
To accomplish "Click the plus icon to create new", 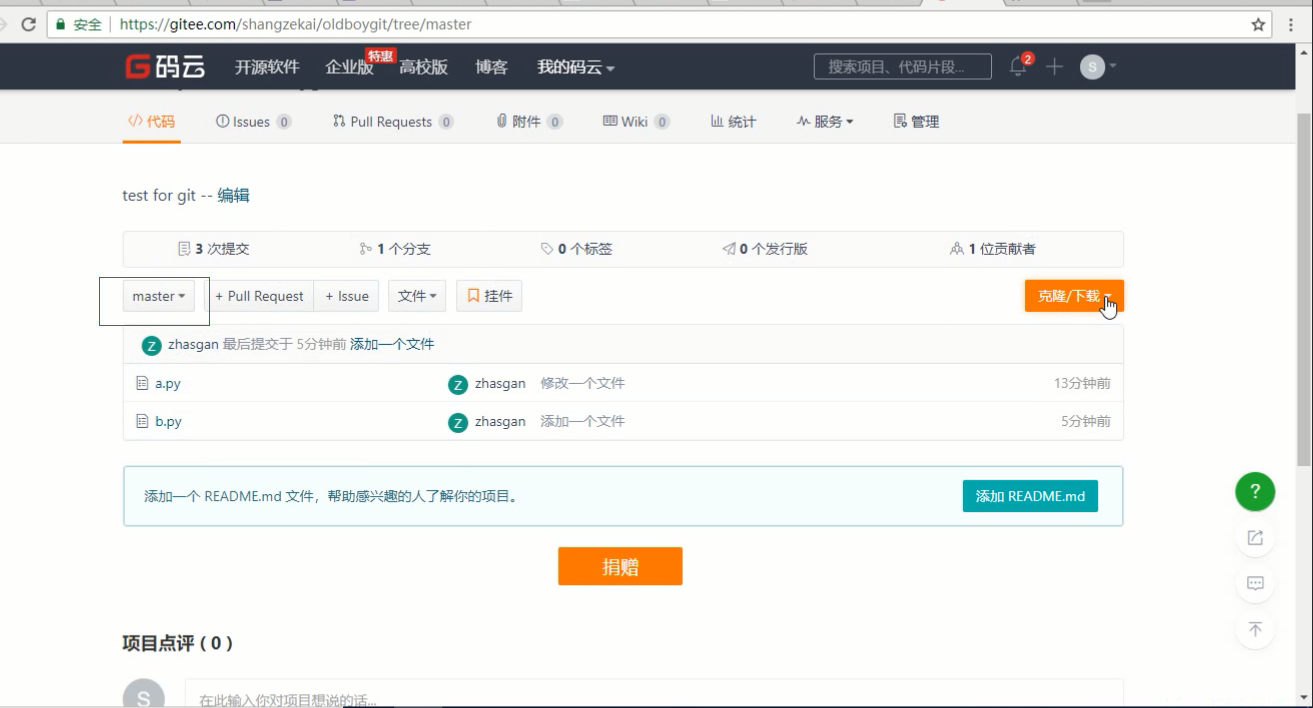I will 1054,66.
